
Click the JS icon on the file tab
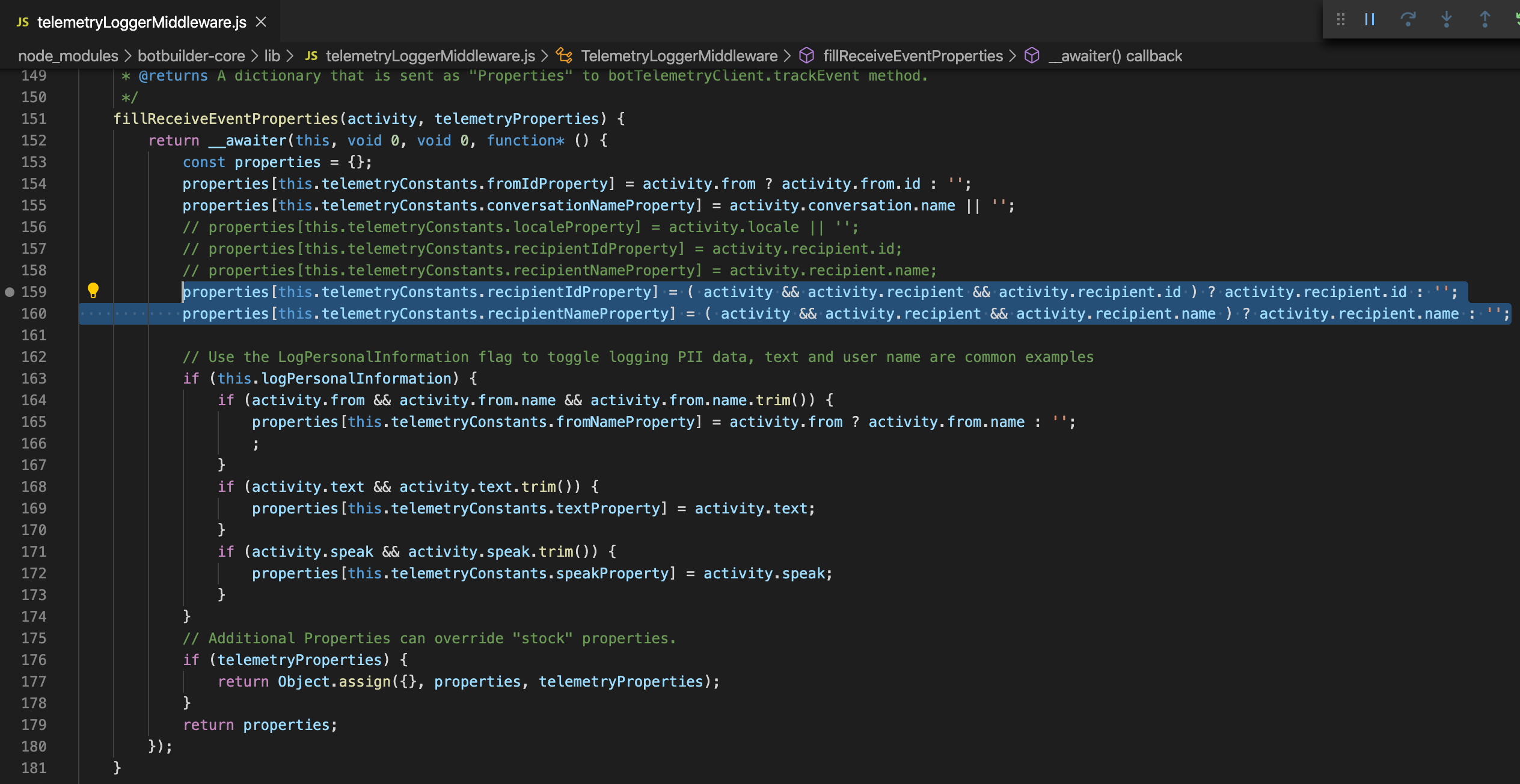[x=22, y=22]
